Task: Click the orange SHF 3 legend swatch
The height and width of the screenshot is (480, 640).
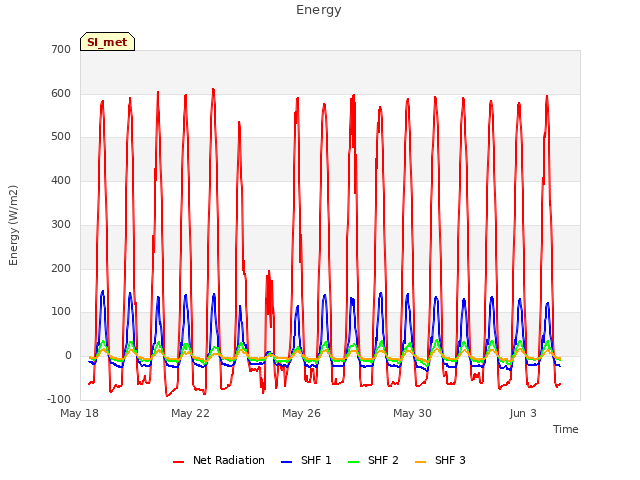Action: point(420,462)
